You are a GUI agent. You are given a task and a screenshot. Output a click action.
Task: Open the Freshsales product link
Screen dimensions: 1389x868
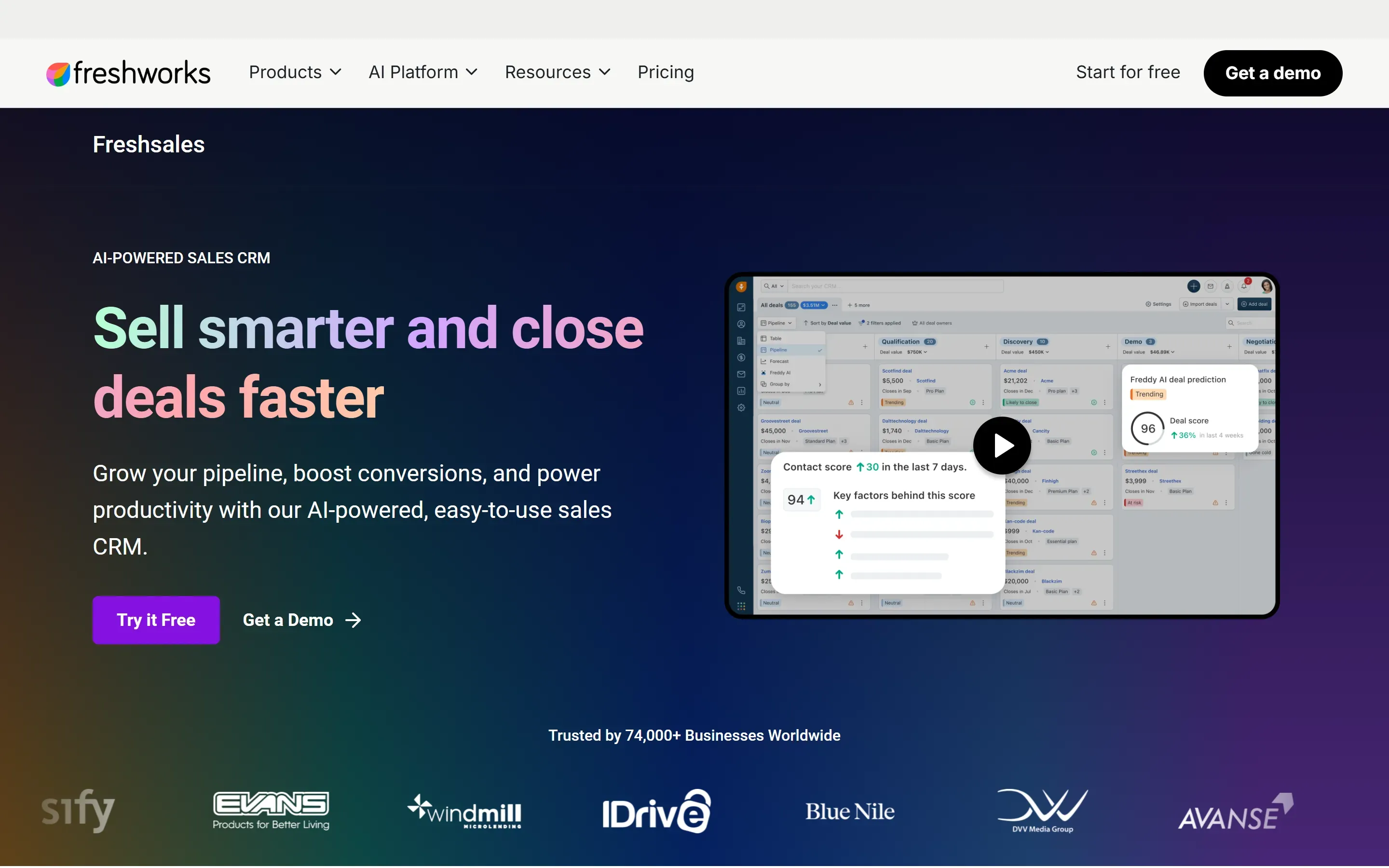(149, 145)
